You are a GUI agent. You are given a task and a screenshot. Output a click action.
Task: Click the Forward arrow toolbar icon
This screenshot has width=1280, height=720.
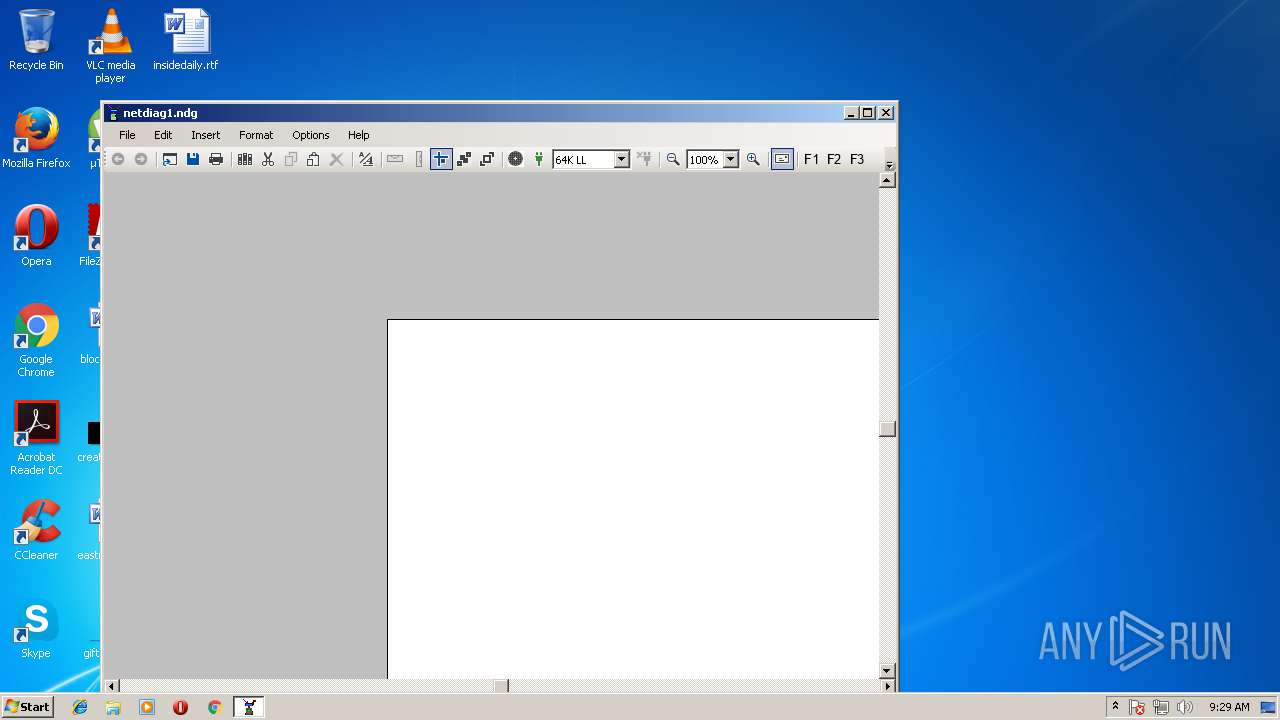[x=141, y=159]
